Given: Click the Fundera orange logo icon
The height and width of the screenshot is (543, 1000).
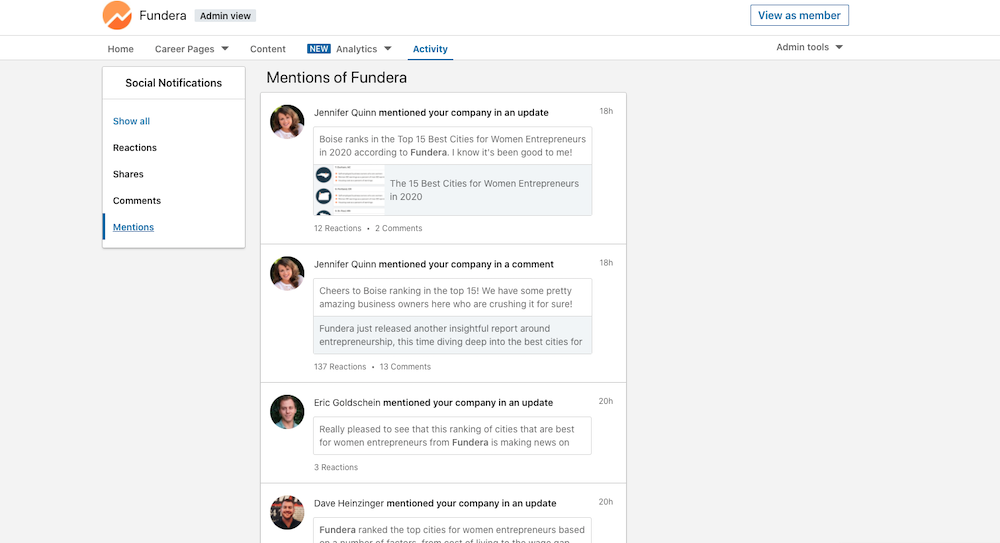Looking at the screenshot, I should click(x=117, y=15).
